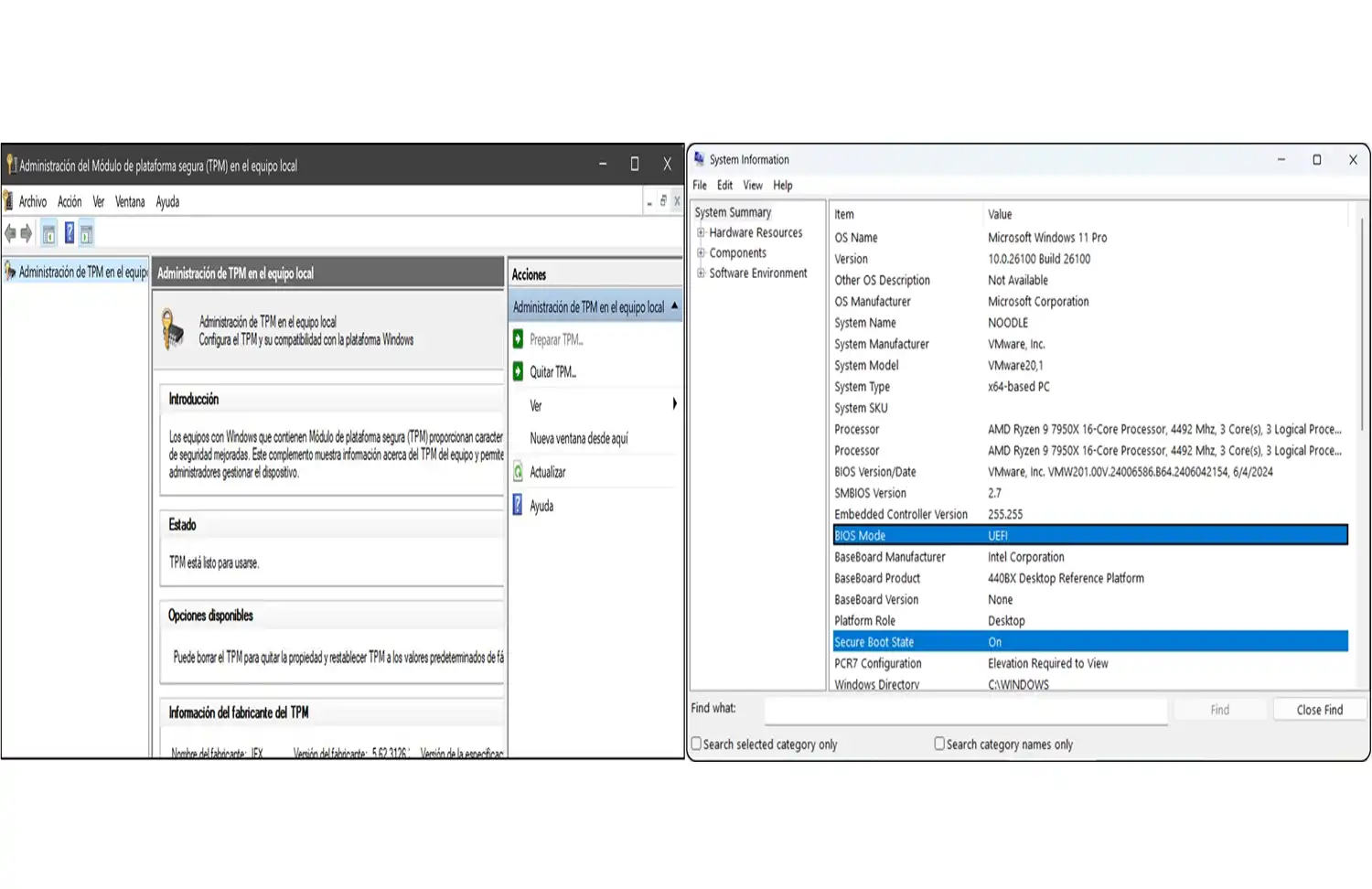The height and width of the screenshot is (889, 1372).
Task: Open Help menu in System Information
Action: [783, 185]
